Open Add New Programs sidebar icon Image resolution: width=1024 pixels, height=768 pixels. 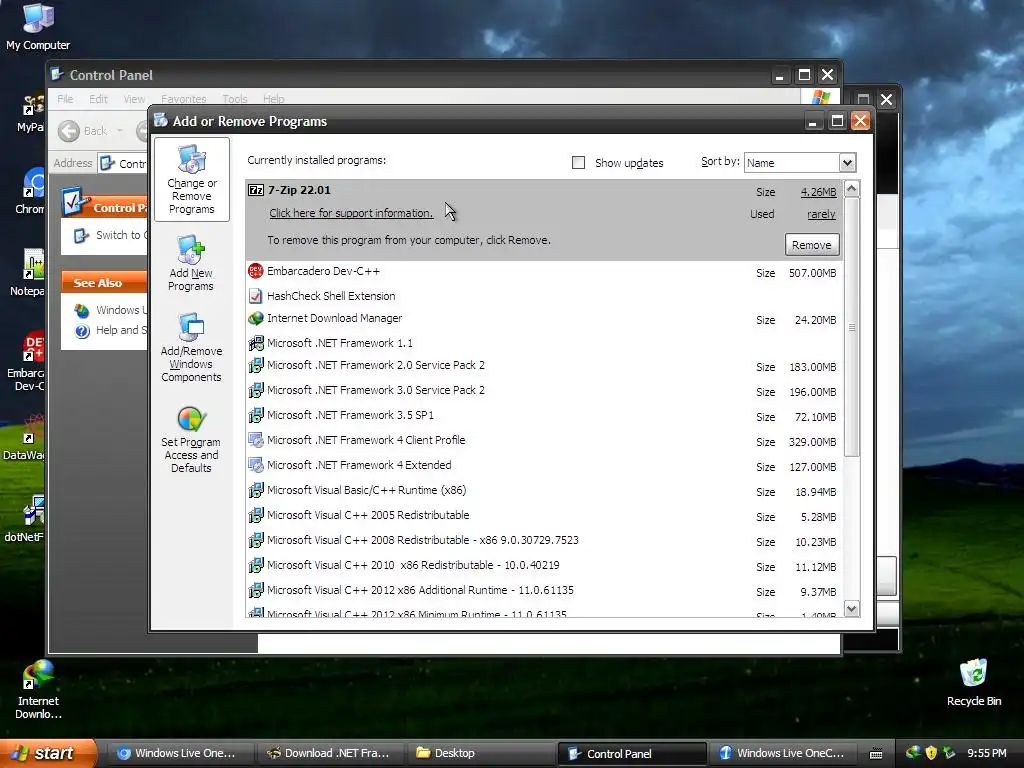[191, 263]
